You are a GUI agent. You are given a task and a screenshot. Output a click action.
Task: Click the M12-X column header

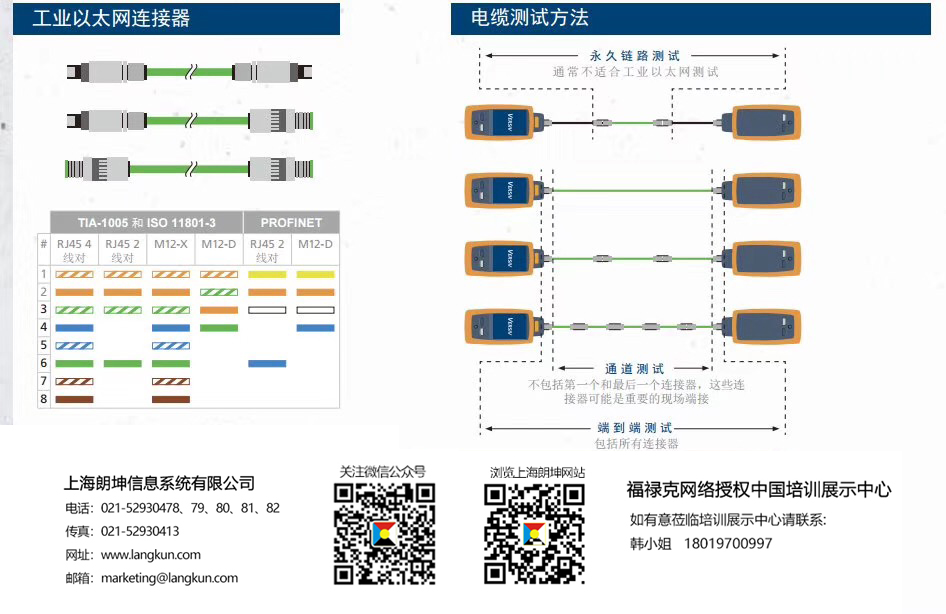click(x=170, y=245)
